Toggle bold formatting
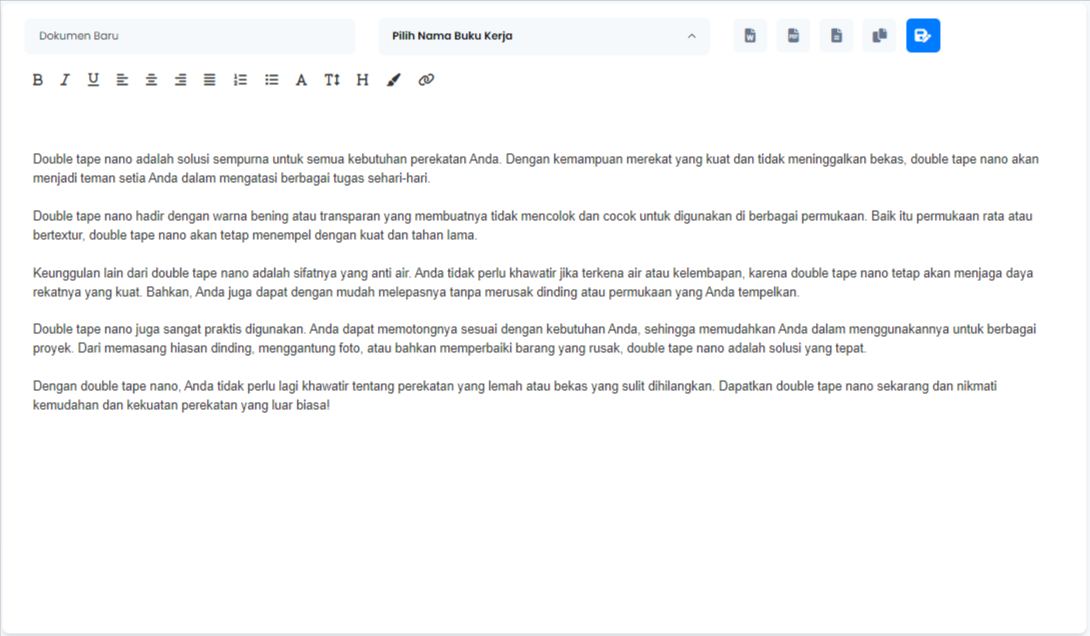The height and width of the screenshot is (636, 1090). [x=38, y=80]
